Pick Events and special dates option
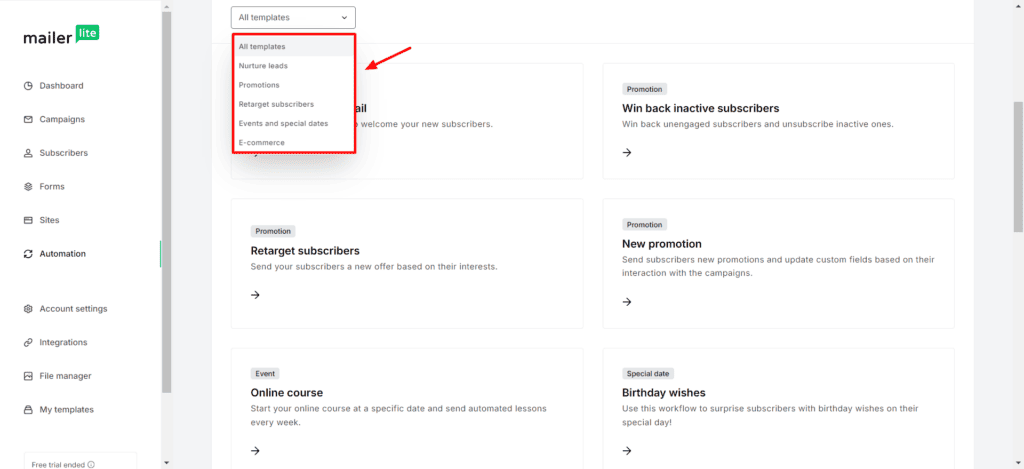 point(293,123)
